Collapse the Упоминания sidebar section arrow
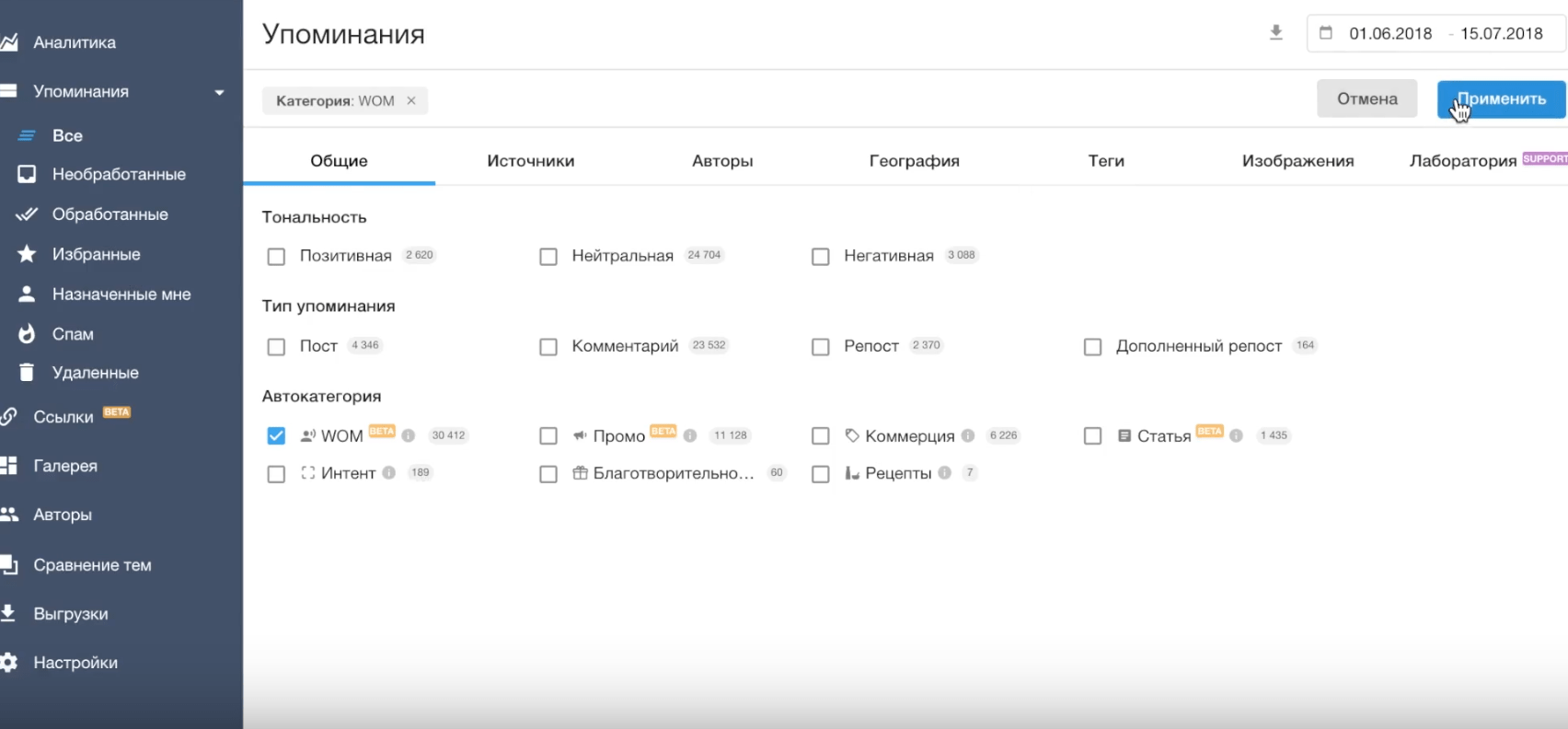The image size is (1568, 729). 219,92
